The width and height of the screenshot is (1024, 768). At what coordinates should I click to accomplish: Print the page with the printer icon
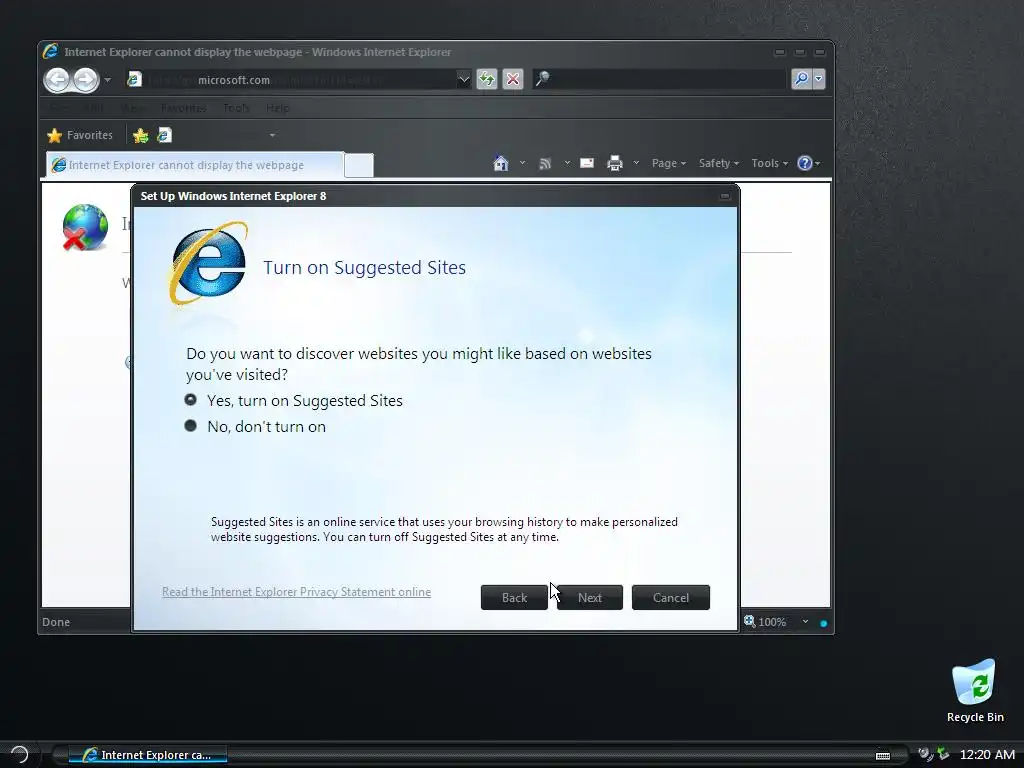[615, 163]
